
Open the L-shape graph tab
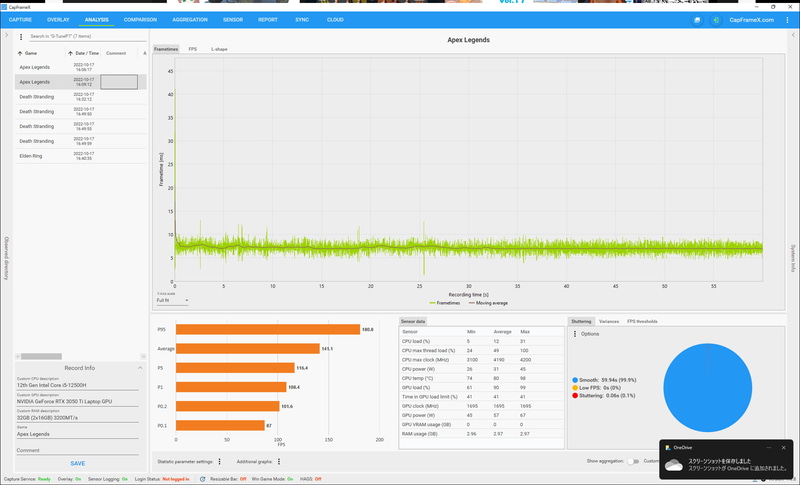(219, 49)
